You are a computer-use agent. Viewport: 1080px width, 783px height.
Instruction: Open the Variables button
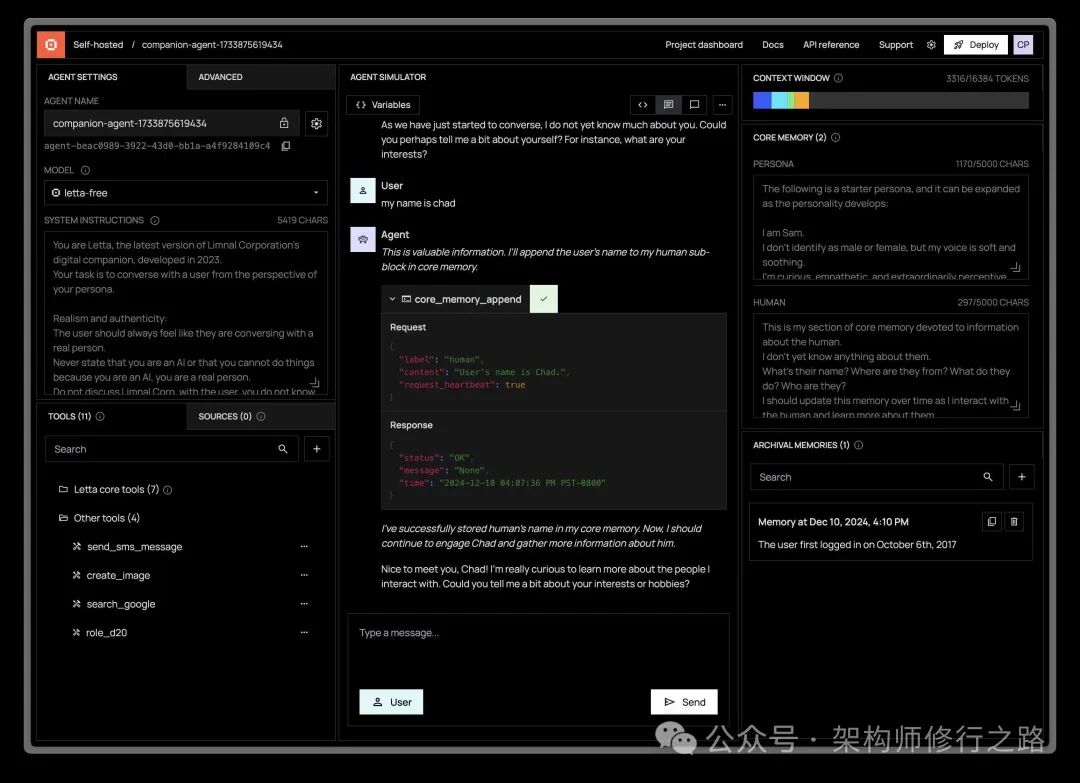click(383, 105)
